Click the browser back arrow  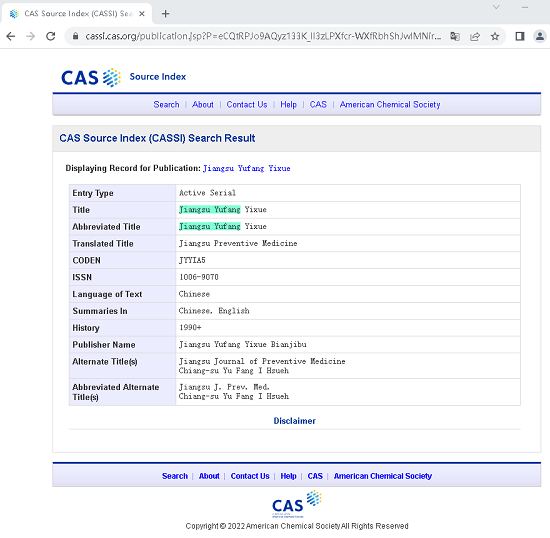[11, 36]
